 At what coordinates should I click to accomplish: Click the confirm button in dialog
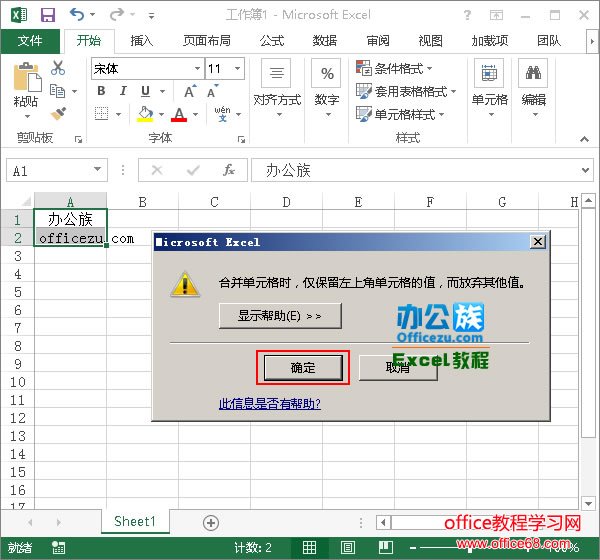click(x=303, y=368)
